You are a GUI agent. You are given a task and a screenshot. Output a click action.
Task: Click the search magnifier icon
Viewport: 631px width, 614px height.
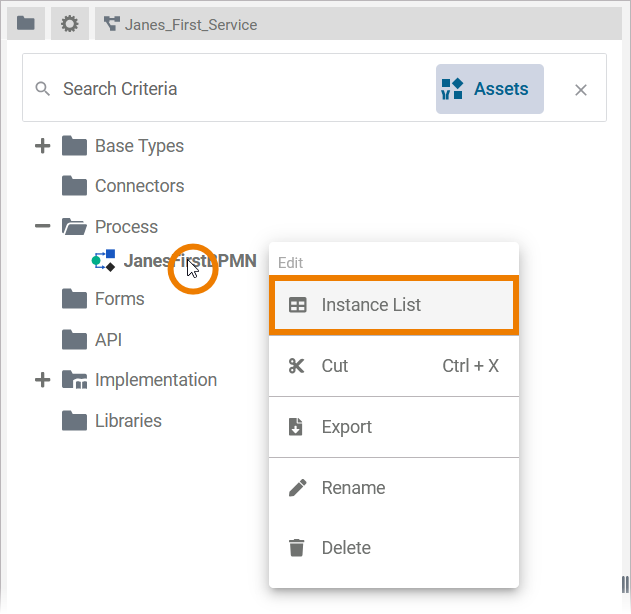[42, 89]
